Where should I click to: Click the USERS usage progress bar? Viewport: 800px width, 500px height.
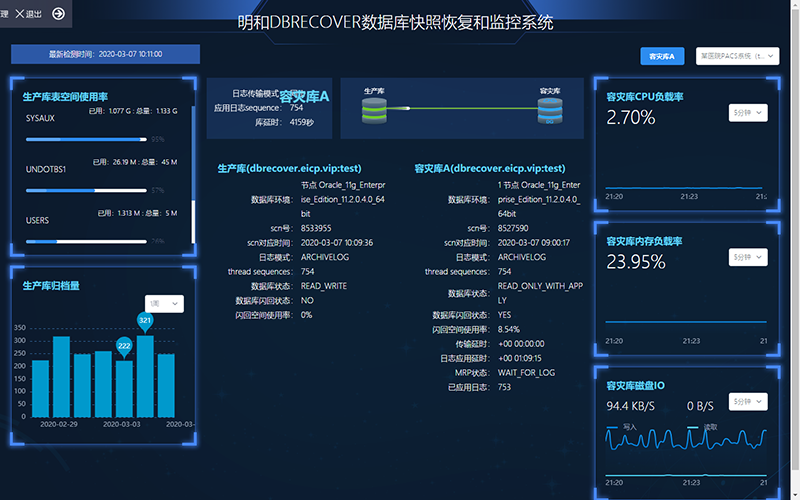click(x=86, y=241)
